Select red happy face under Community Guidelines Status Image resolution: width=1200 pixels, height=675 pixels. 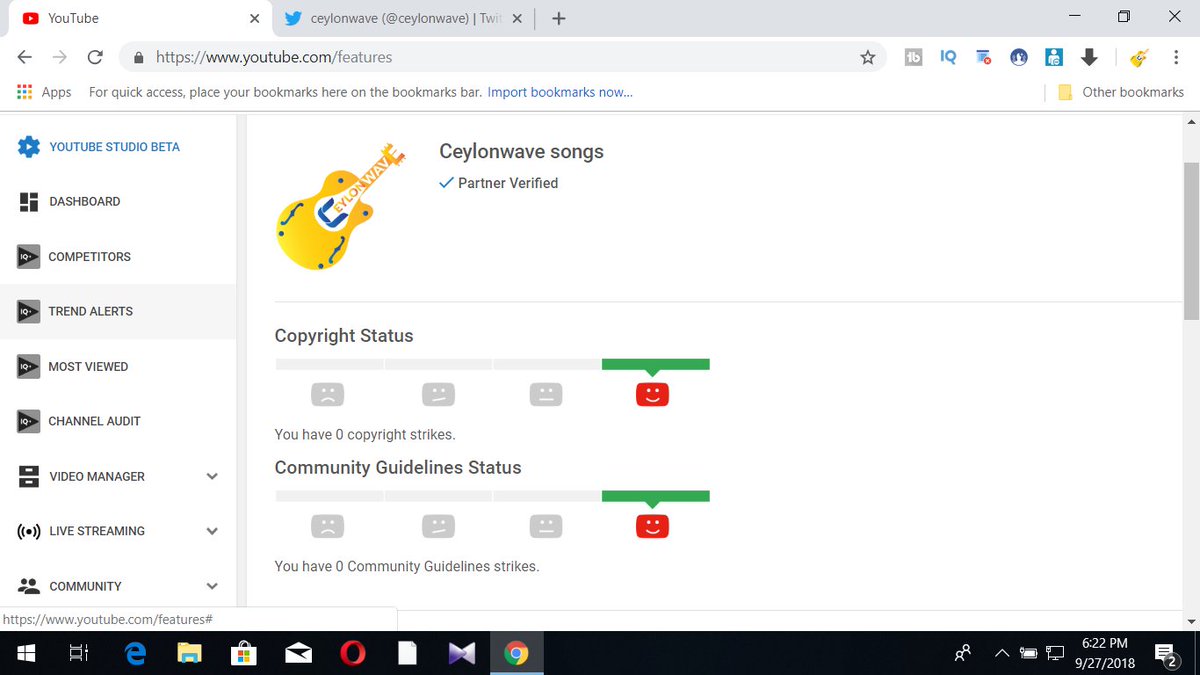click(652, 525)
